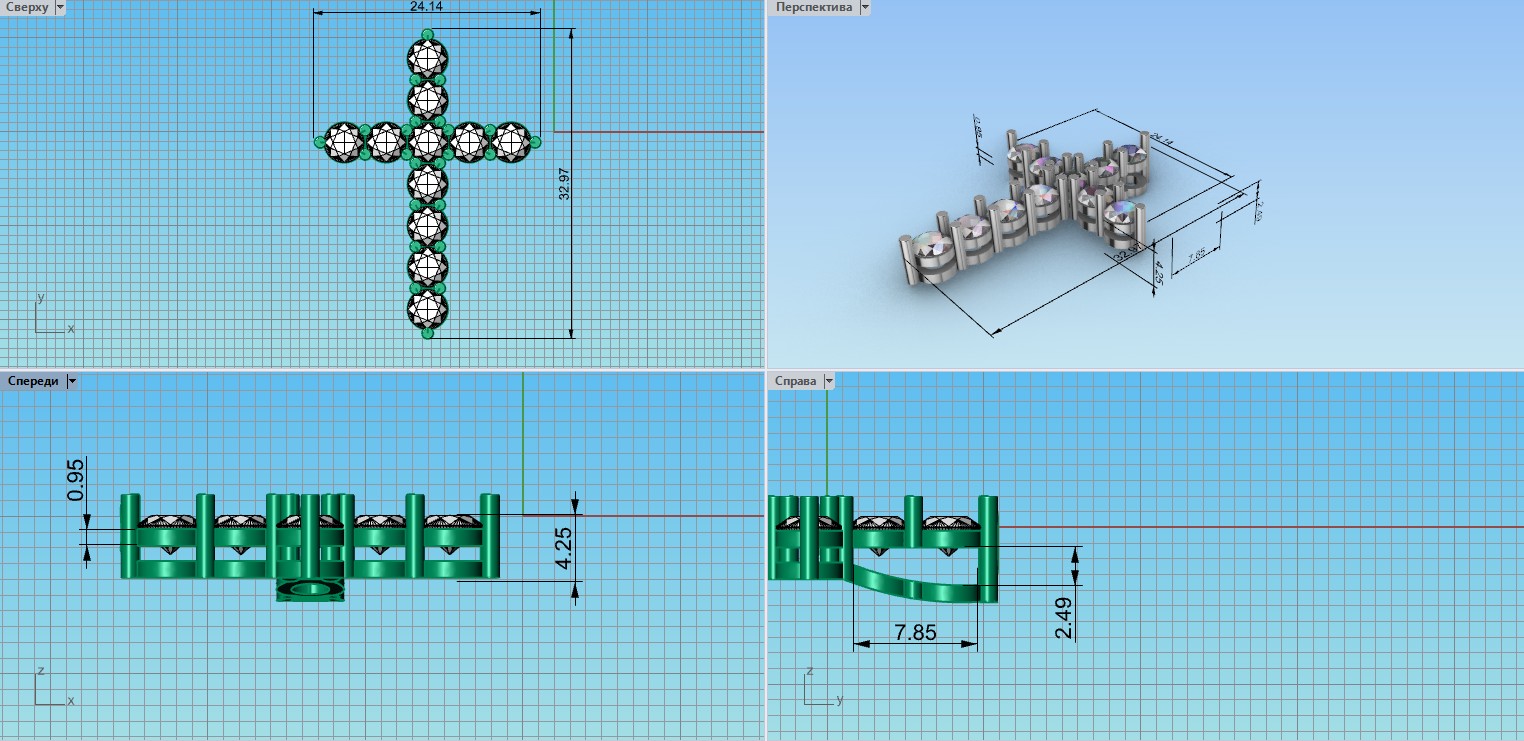1524x741 pixels.
Task: Select the center gem of the cross
Action: coord(428,143)
